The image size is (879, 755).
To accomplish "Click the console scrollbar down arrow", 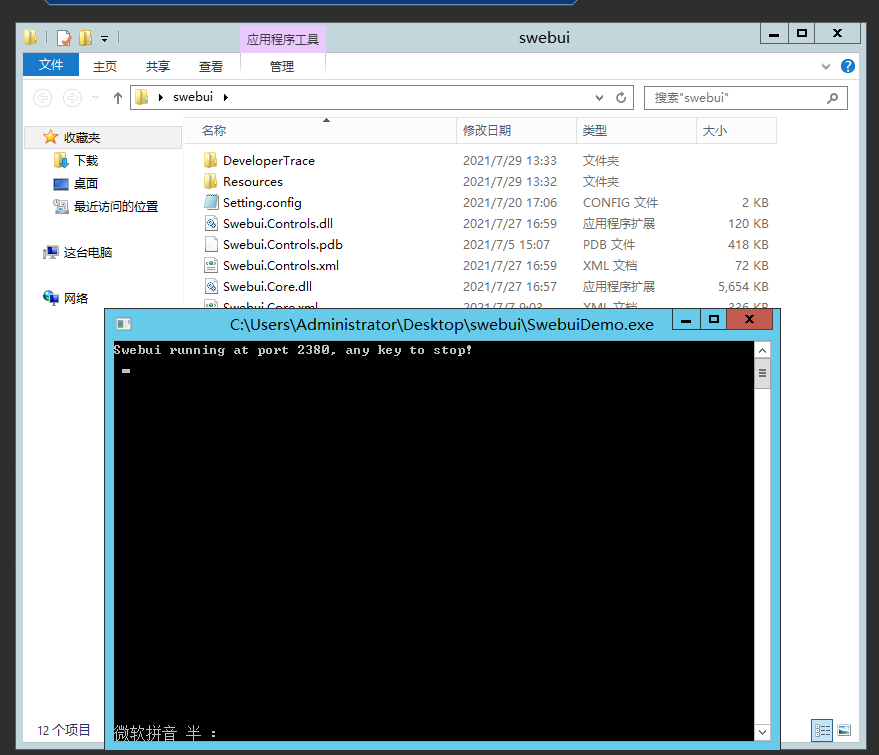I will pos(762,732).
